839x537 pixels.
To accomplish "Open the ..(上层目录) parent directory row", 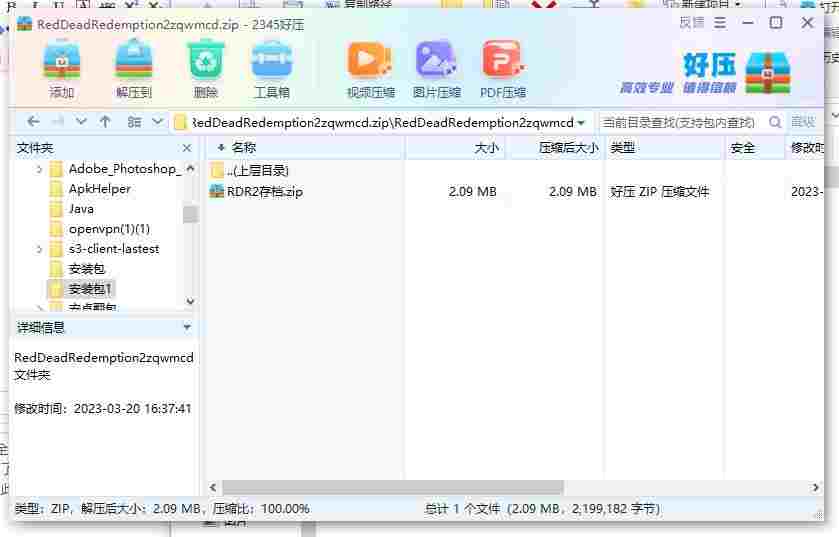I will [257, 171].
